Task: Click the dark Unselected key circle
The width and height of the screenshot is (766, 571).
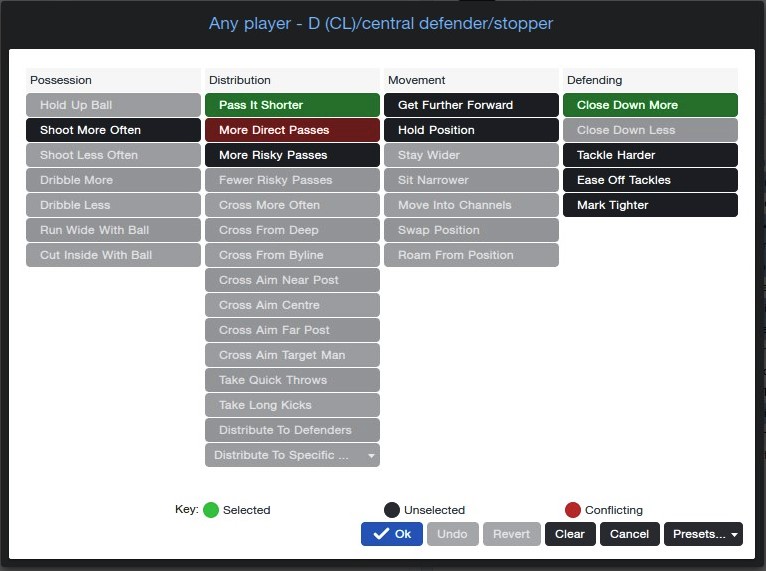Action: (x=392, y=510)
